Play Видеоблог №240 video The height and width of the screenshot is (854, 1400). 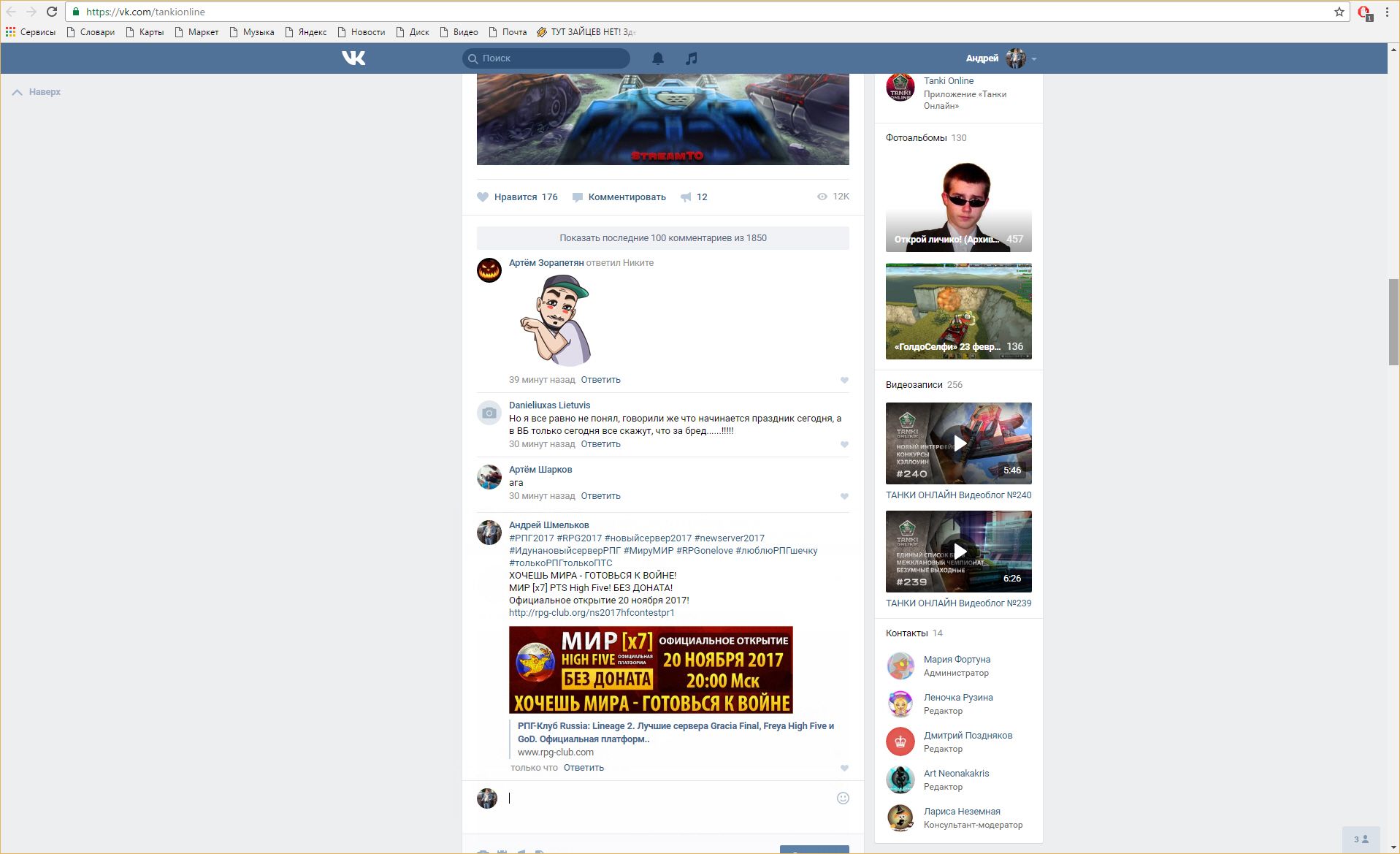[x=958, y=443]
